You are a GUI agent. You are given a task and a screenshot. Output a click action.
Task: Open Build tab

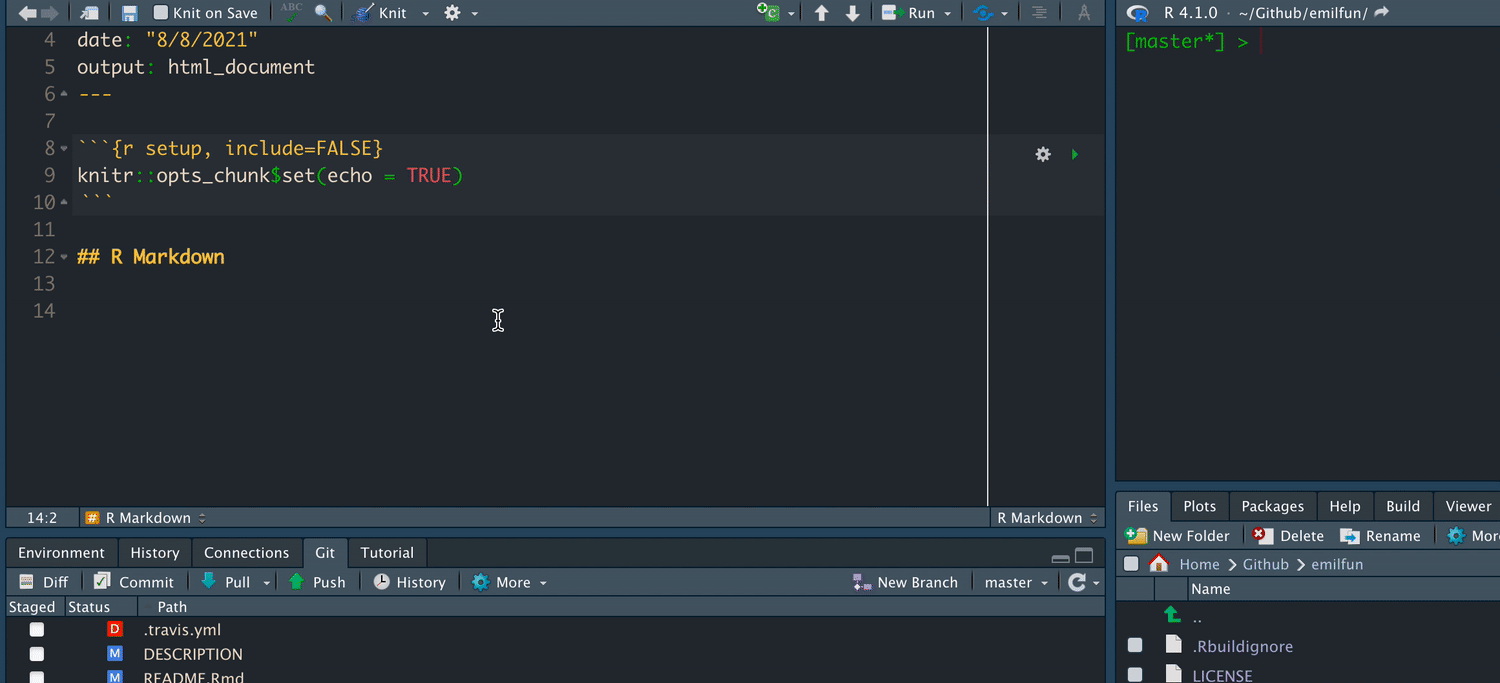(x=1403, y=506)
